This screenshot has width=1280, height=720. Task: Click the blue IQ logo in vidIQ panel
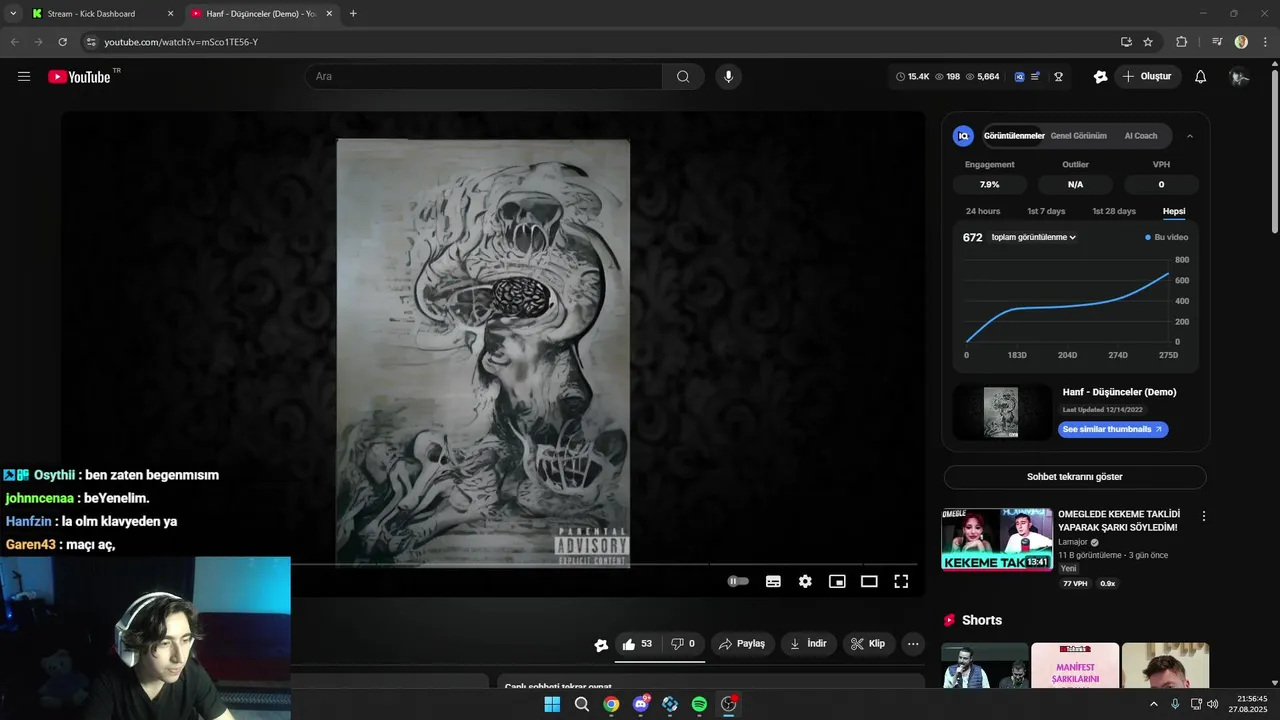pyautogui.click(x=964, y=136)
